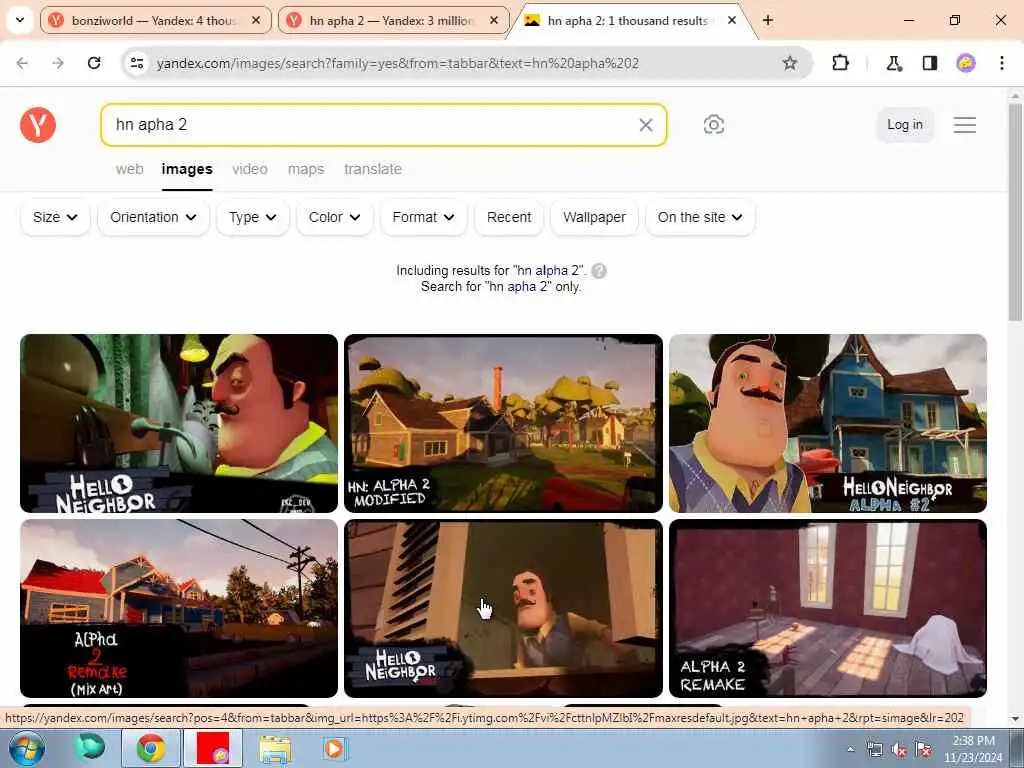
Task: Go back with the browser back arrow
Action: coord(22,63)
